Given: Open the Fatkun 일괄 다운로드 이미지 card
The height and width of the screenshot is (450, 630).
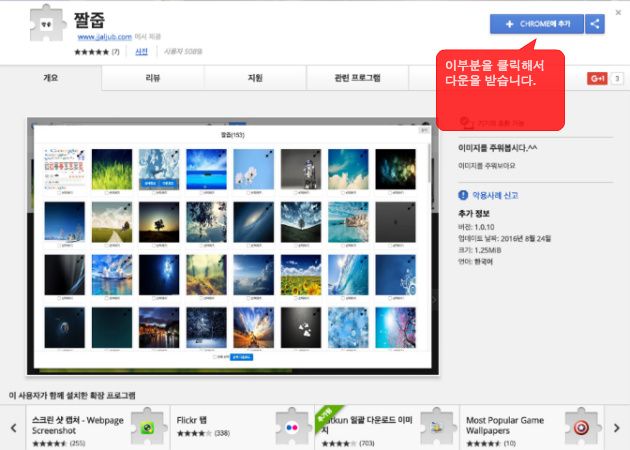Looking at the screenshot, I should (387, 428).
